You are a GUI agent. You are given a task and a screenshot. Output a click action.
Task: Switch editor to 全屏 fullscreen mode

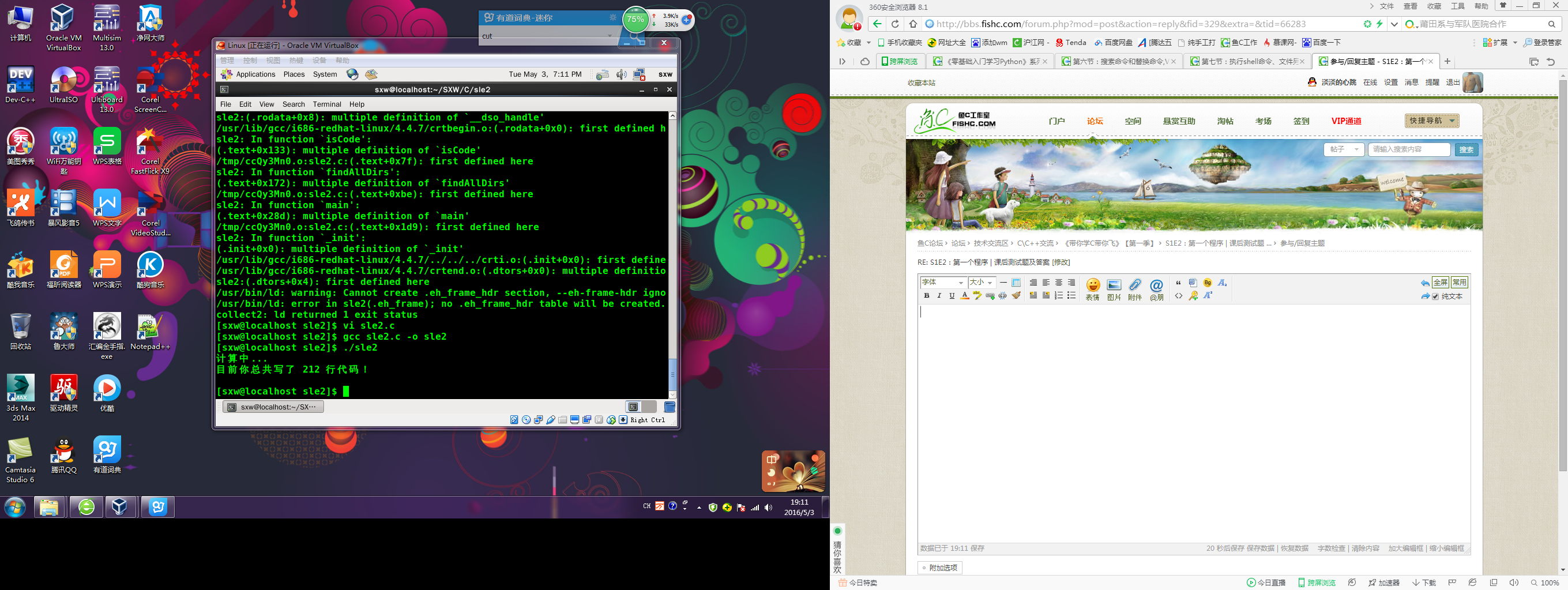tap(1440, 283)
